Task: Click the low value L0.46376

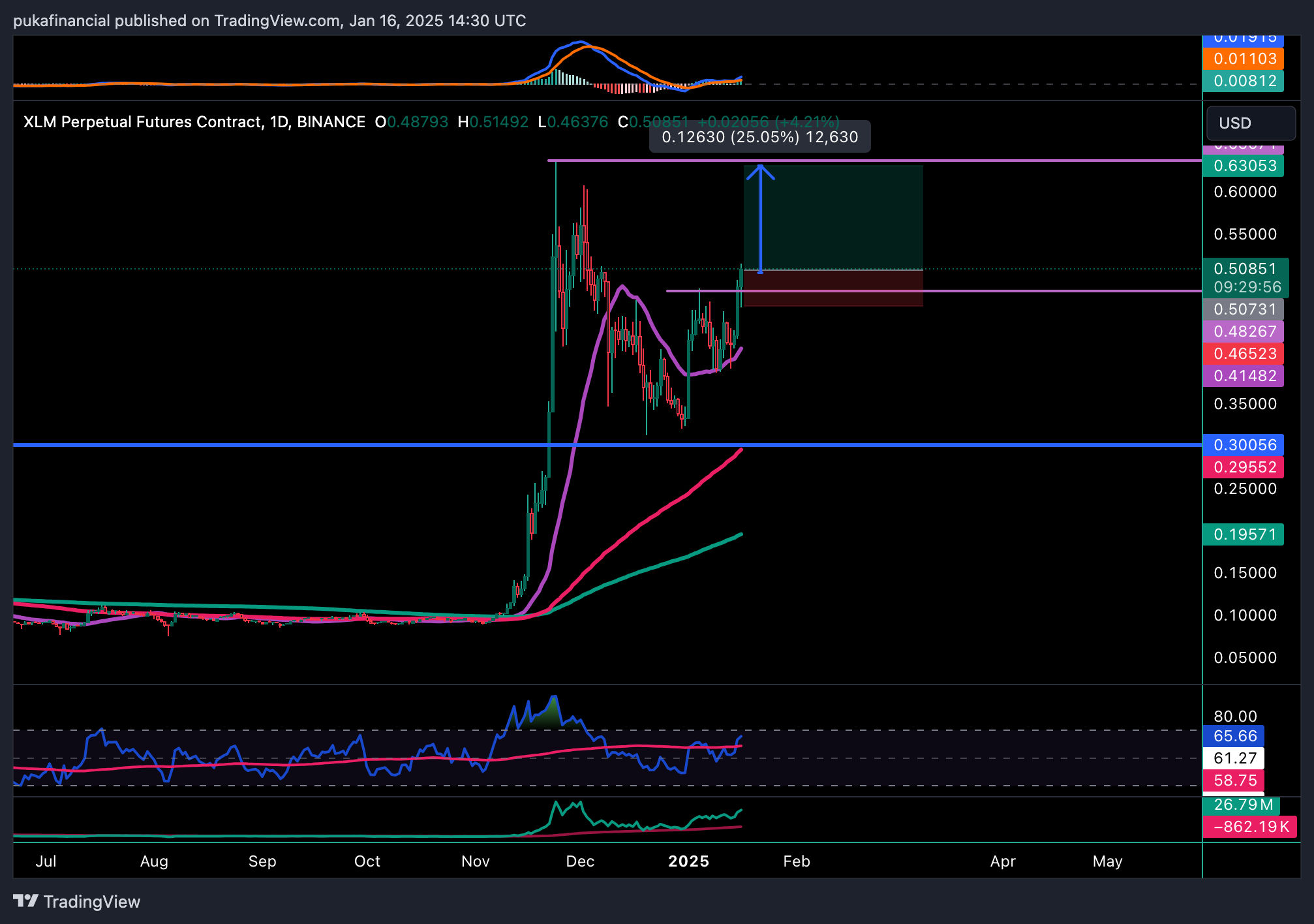Action: pos(573,122)
